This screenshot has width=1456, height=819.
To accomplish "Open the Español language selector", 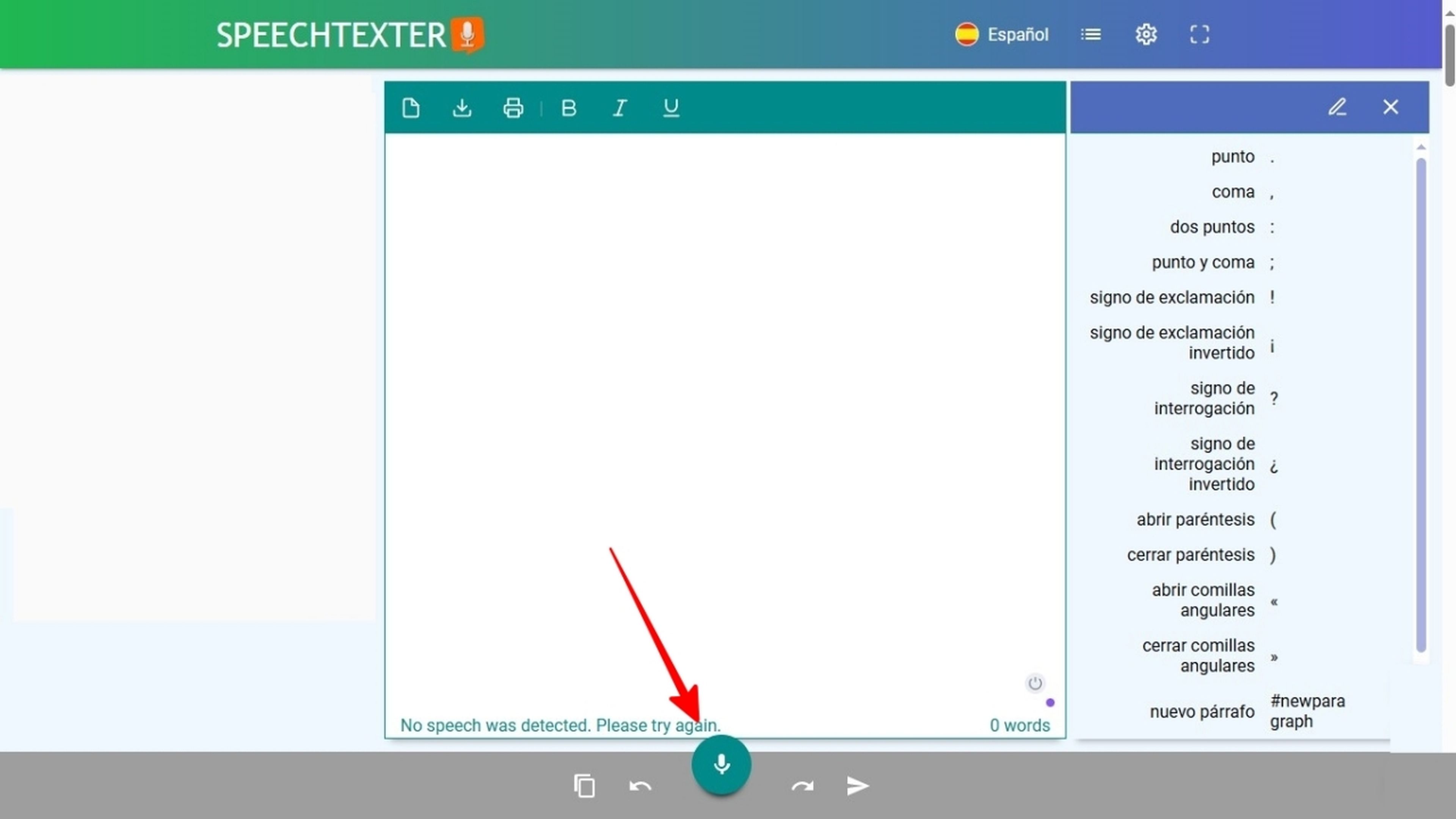I will pos(1001,35).
